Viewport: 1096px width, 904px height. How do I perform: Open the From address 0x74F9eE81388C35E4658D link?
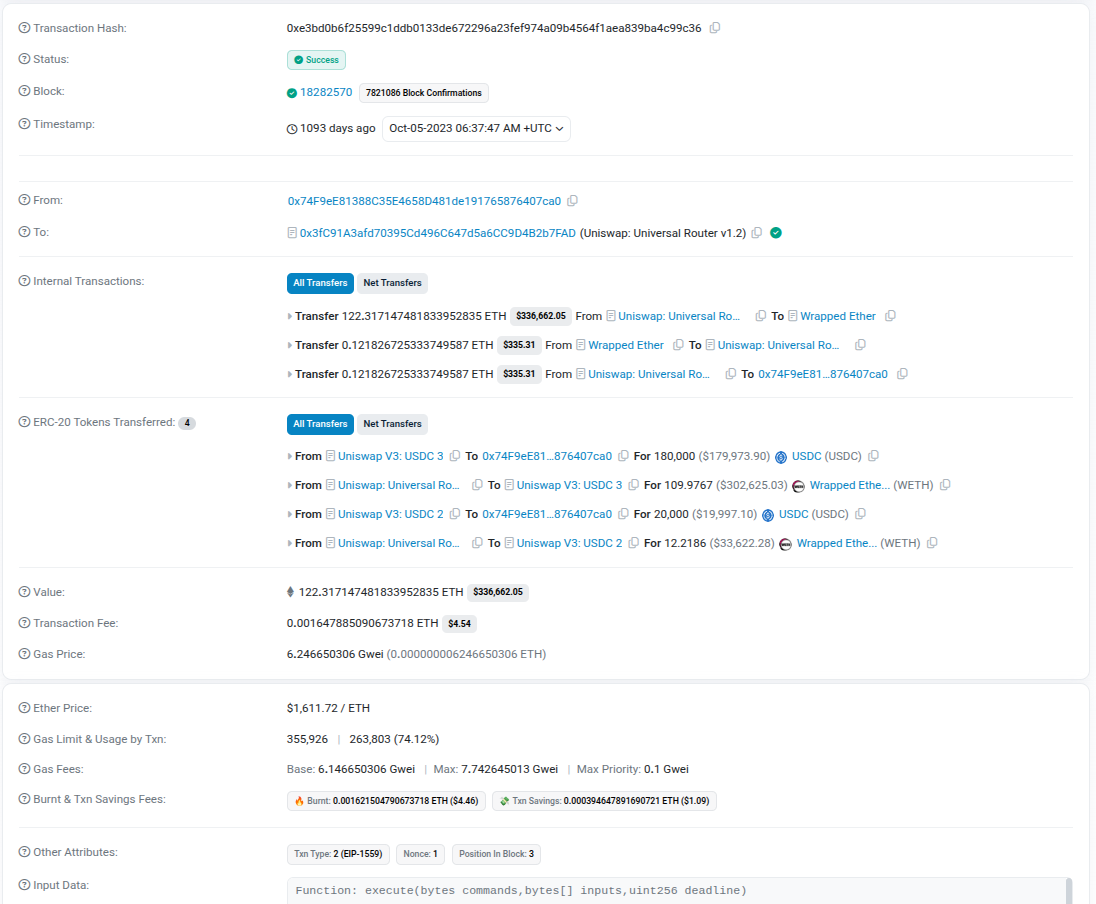tap(424, 201)
